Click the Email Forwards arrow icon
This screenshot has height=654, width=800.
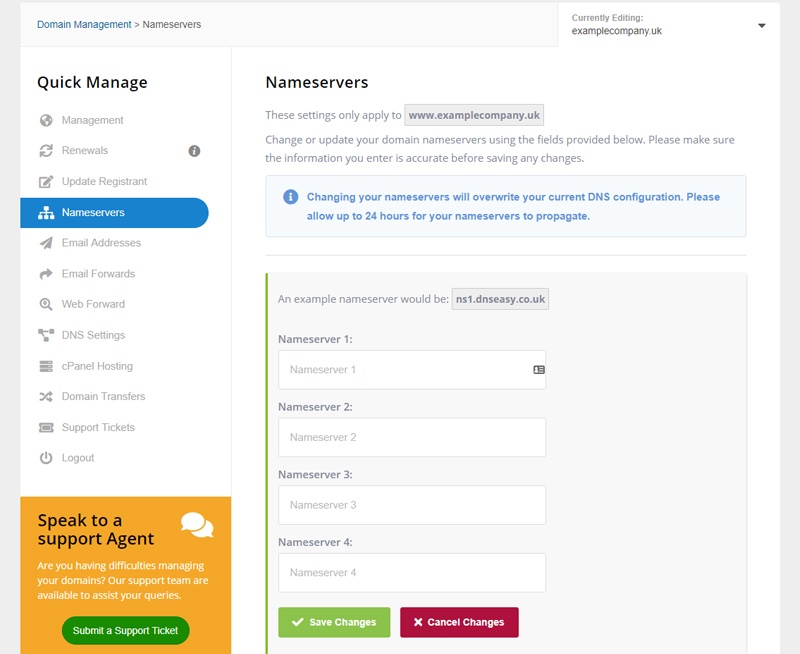[46, 274]
